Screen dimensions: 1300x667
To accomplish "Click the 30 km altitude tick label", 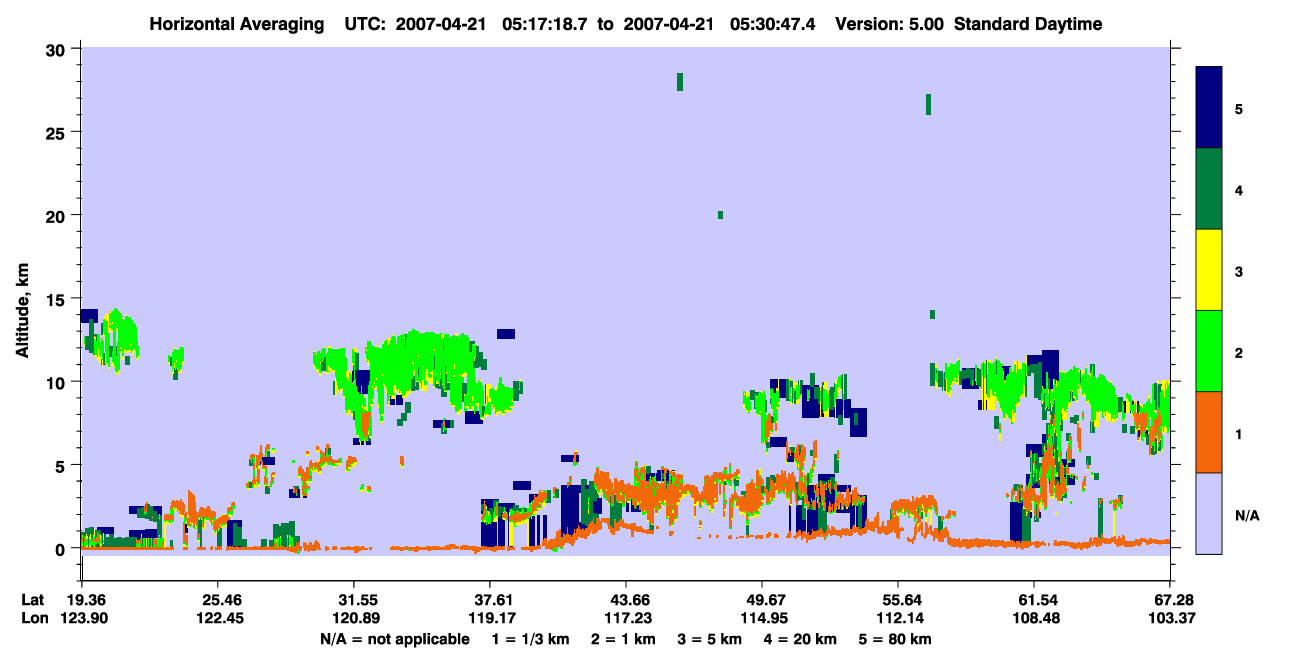I will [x=59, y=49].
